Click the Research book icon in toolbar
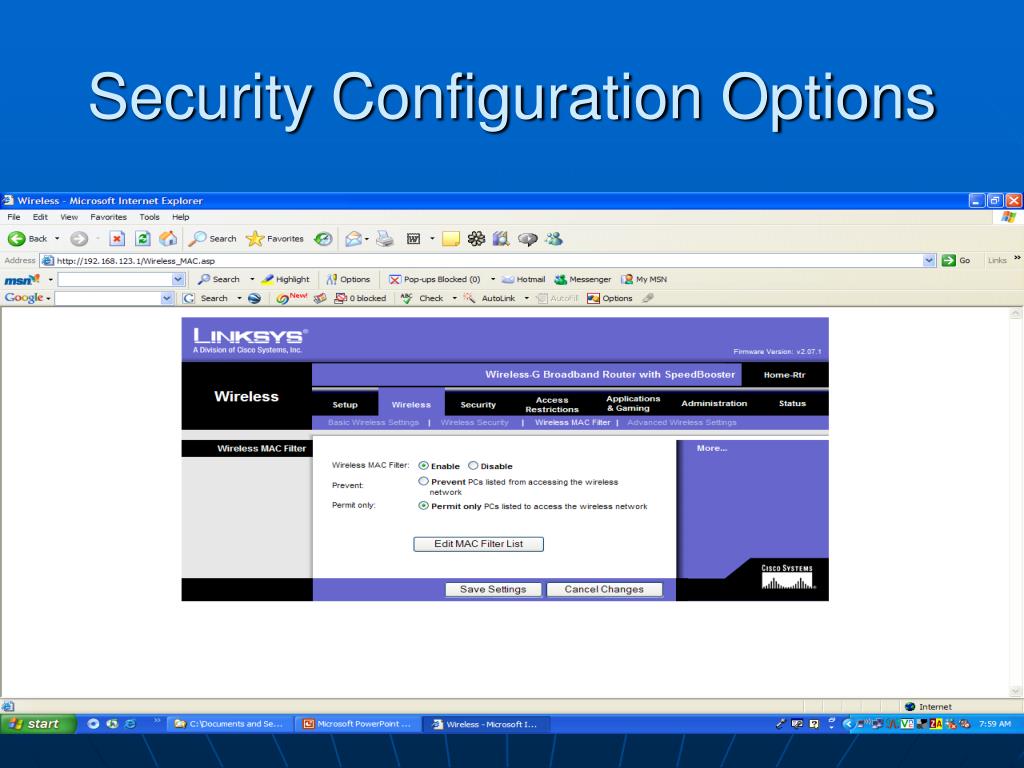 501,239
